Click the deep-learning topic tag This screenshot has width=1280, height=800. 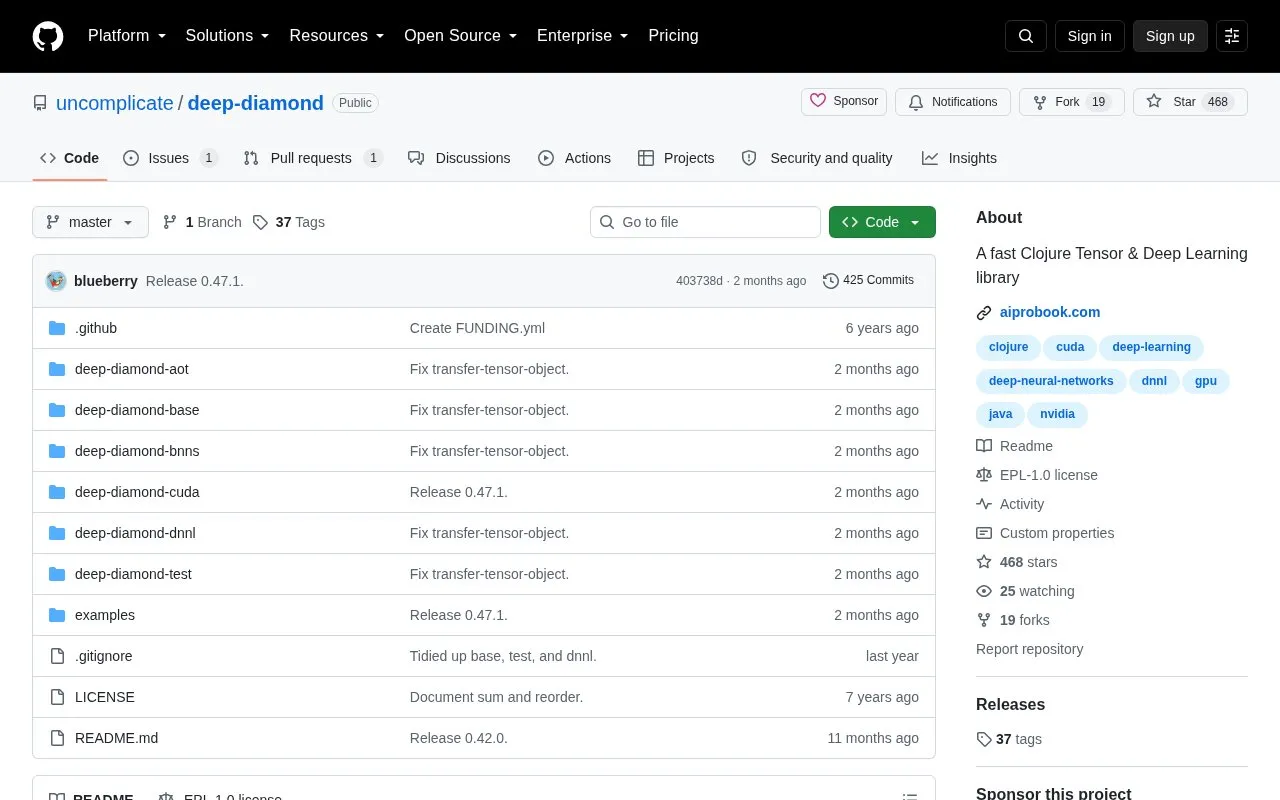point(1151,347)
